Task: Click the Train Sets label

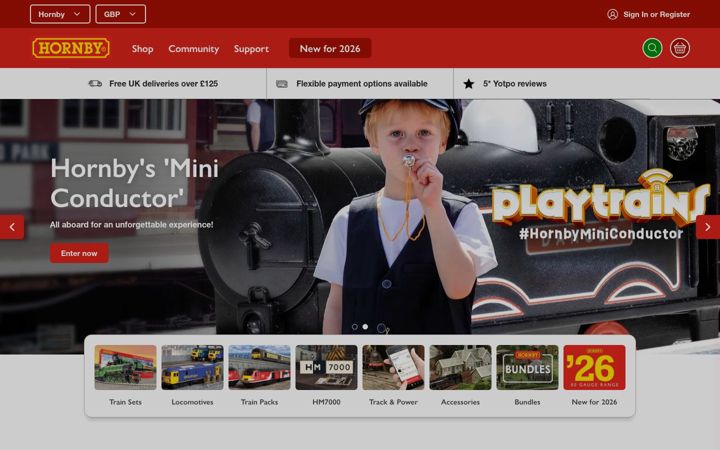Action: click(x=125, y=402)
